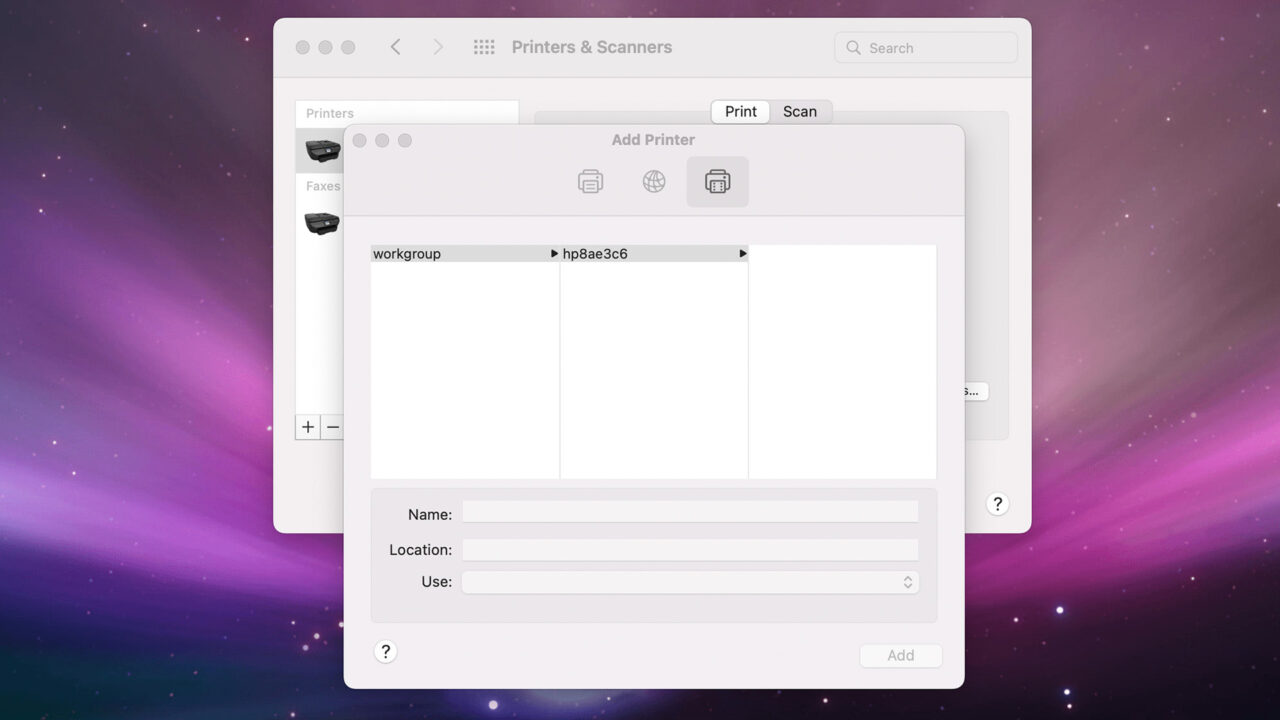
Task: Click the help question mark in Add Printer
Action: pos(386,651)
